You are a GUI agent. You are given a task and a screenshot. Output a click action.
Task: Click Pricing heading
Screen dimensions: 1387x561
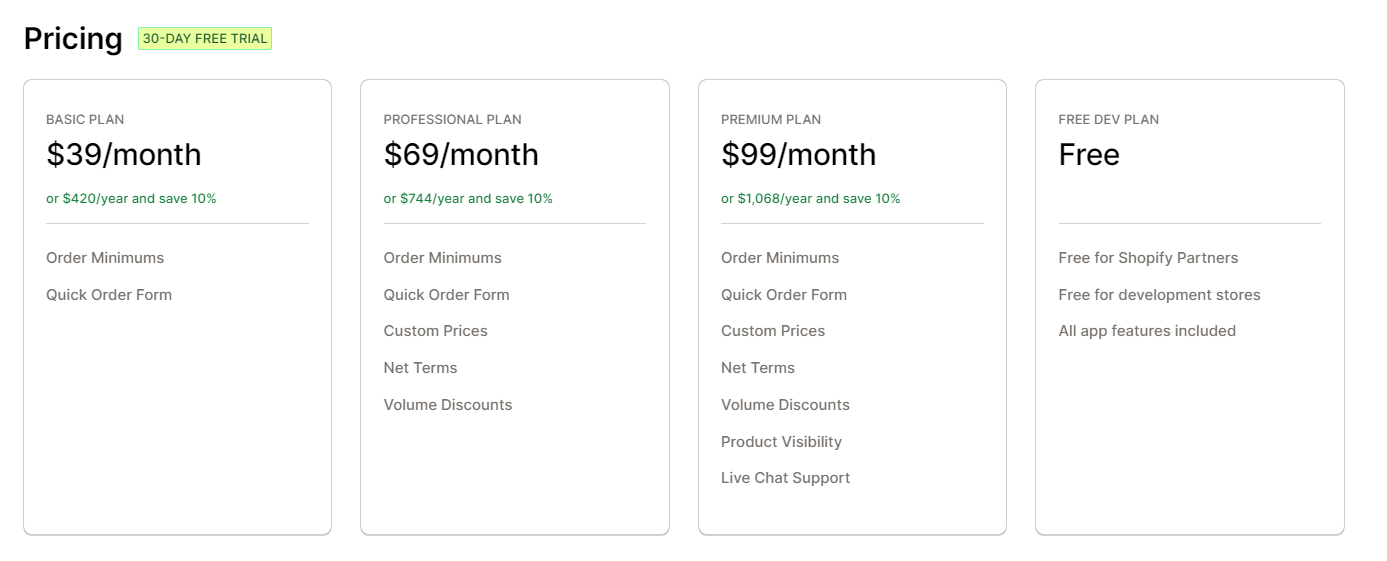click(x=73, y=39)
